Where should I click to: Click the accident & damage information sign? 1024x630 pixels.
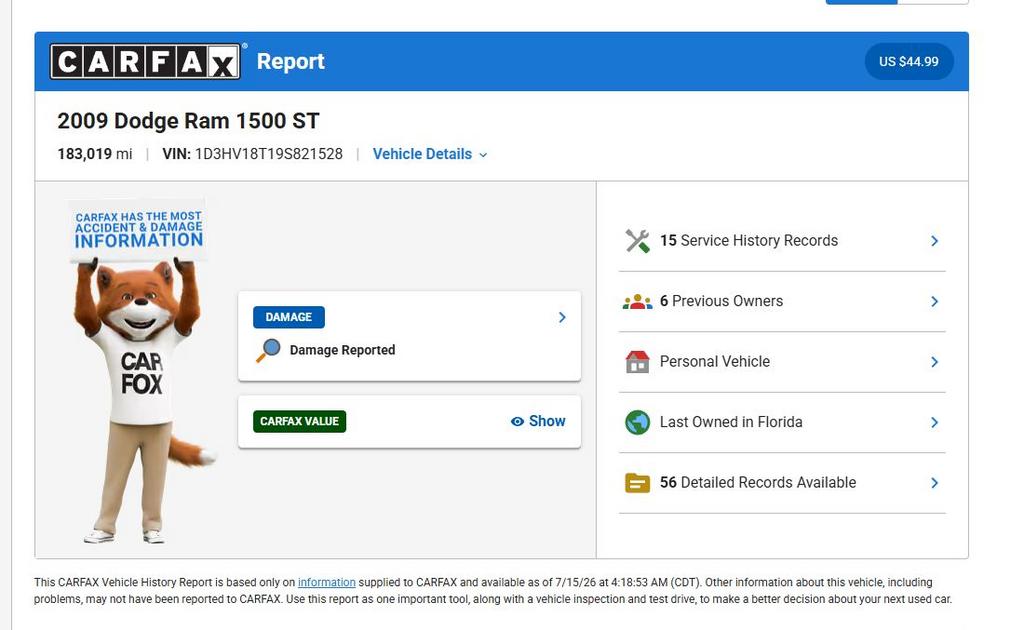pyautogui.click(x=138, y=230)
